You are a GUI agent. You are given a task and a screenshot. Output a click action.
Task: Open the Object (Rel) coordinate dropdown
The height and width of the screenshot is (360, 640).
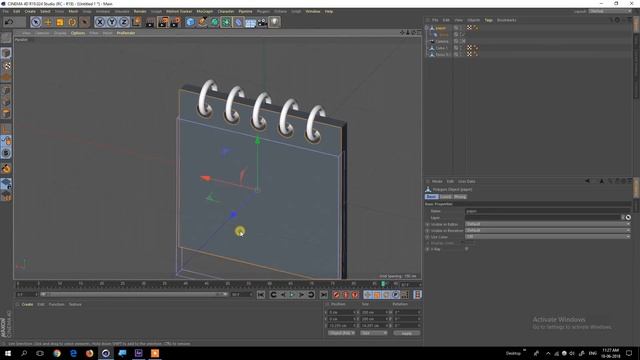tap(341, 333)
